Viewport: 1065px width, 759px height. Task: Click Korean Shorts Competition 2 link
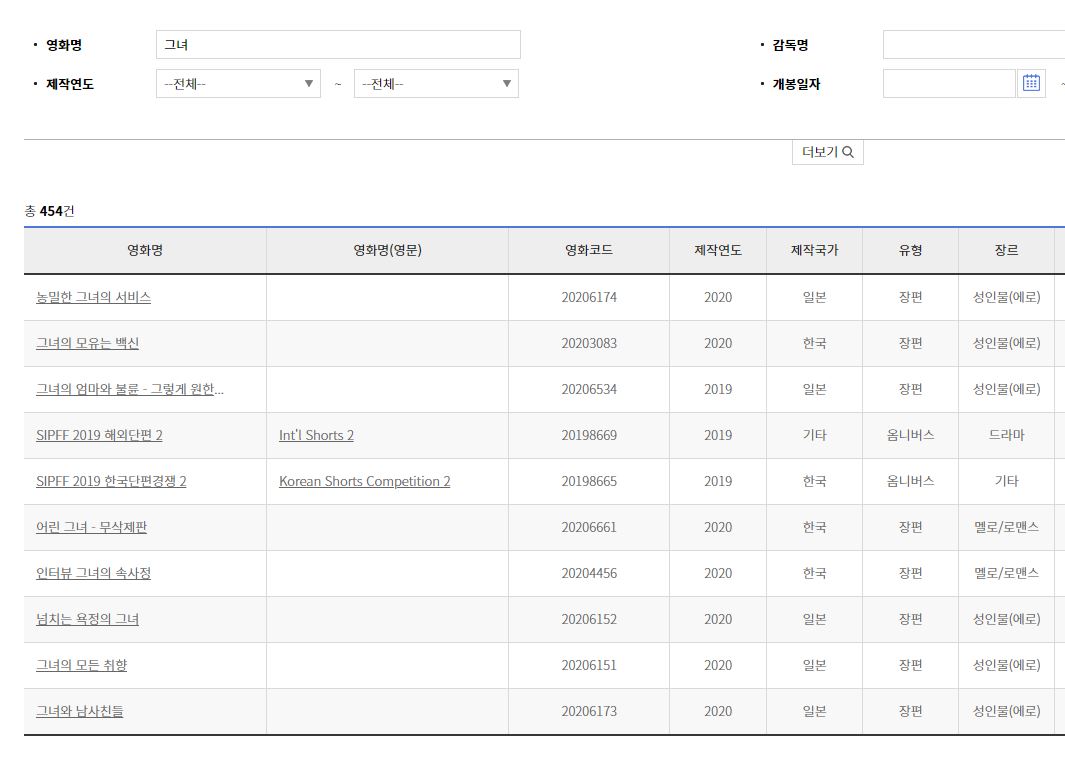coord(364,482)
